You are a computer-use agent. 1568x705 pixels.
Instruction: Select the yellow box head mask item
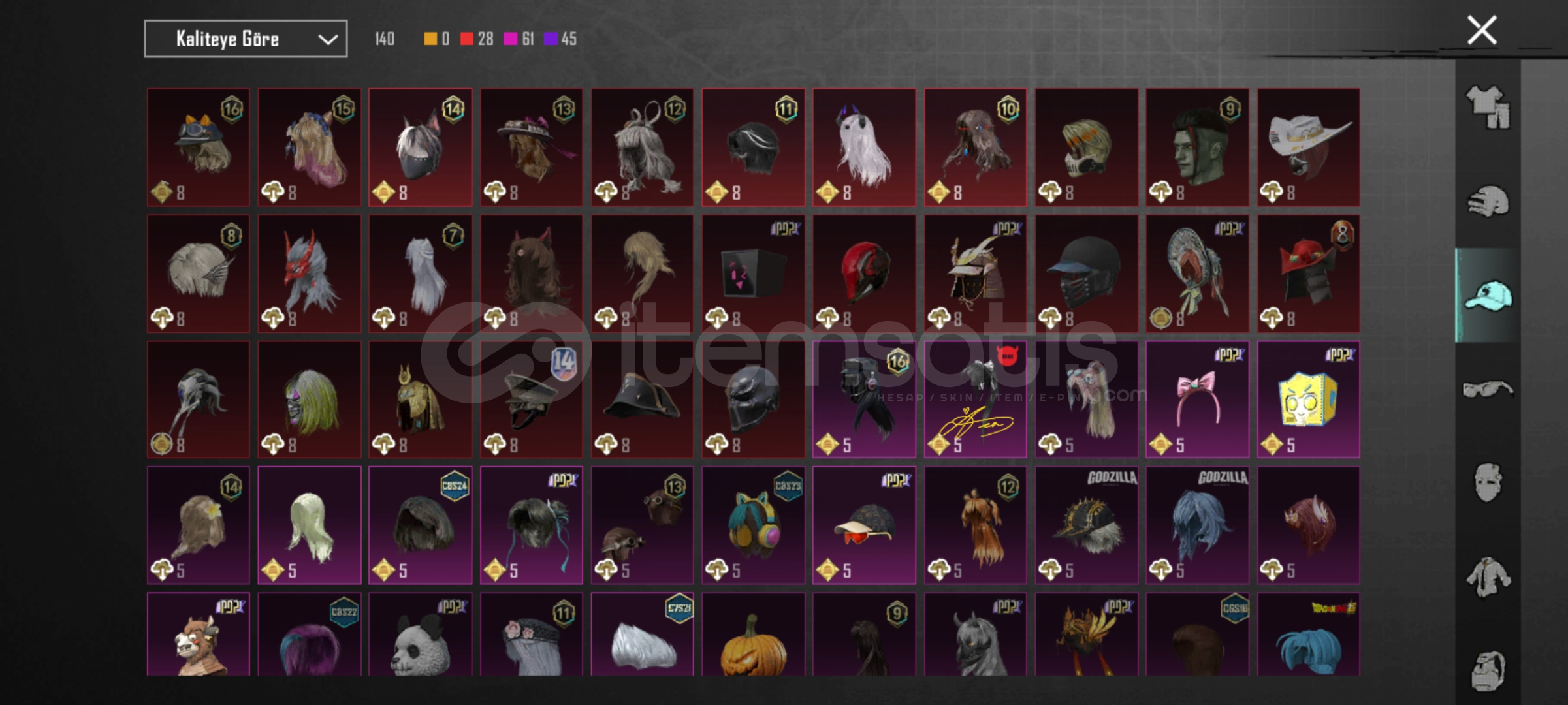point(1309,399)
